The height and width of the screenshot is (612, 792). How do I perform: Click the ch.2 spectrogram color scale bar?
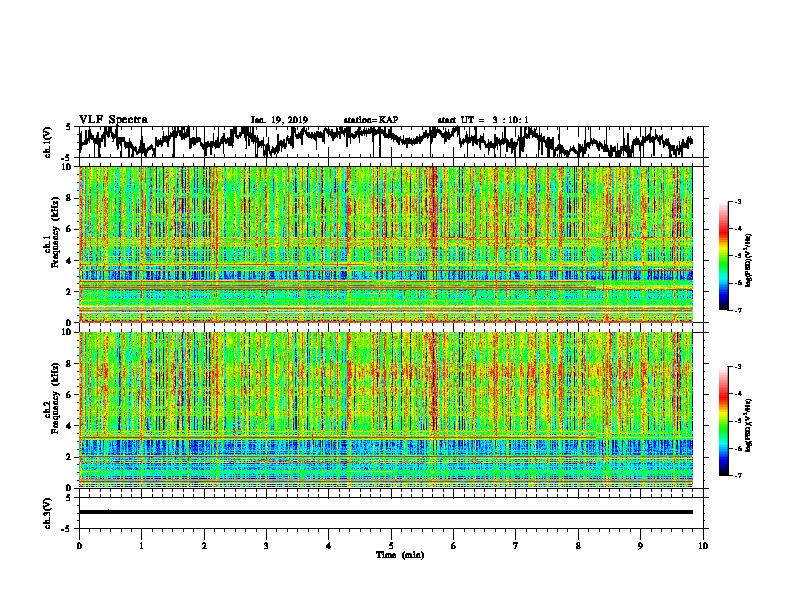click(x=723, y=421)
